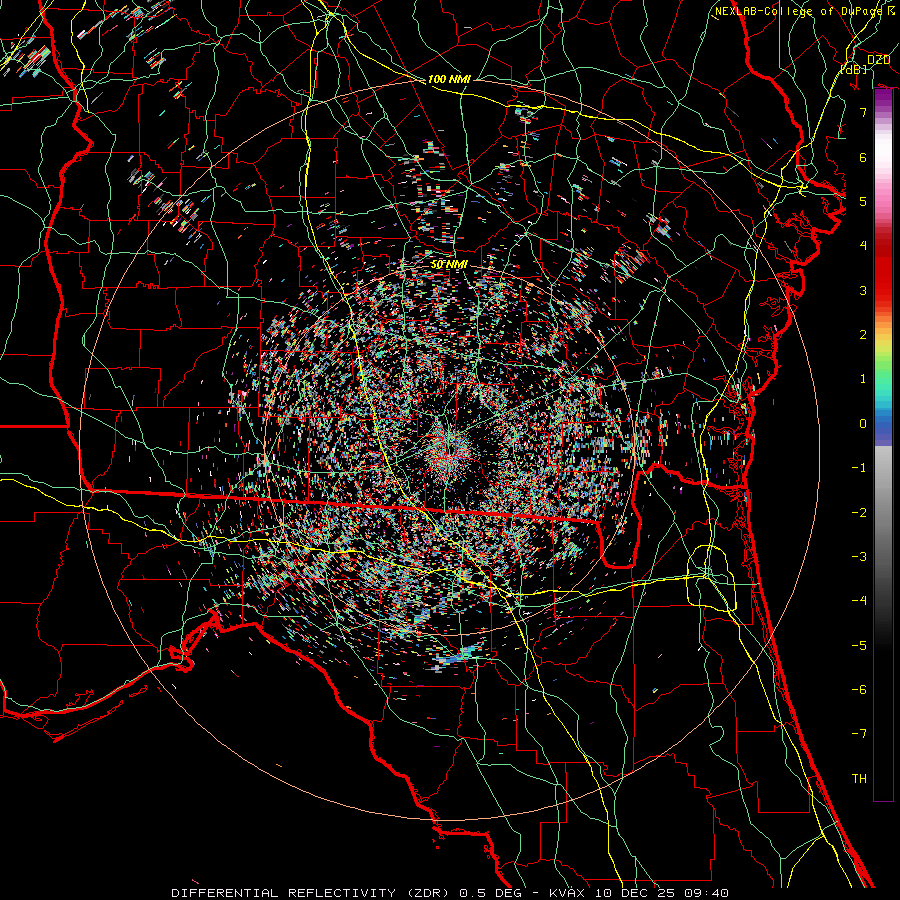Select the "DZD" legend title
The height and width of the screenshot is (900, 900).
tap(878, 60)
